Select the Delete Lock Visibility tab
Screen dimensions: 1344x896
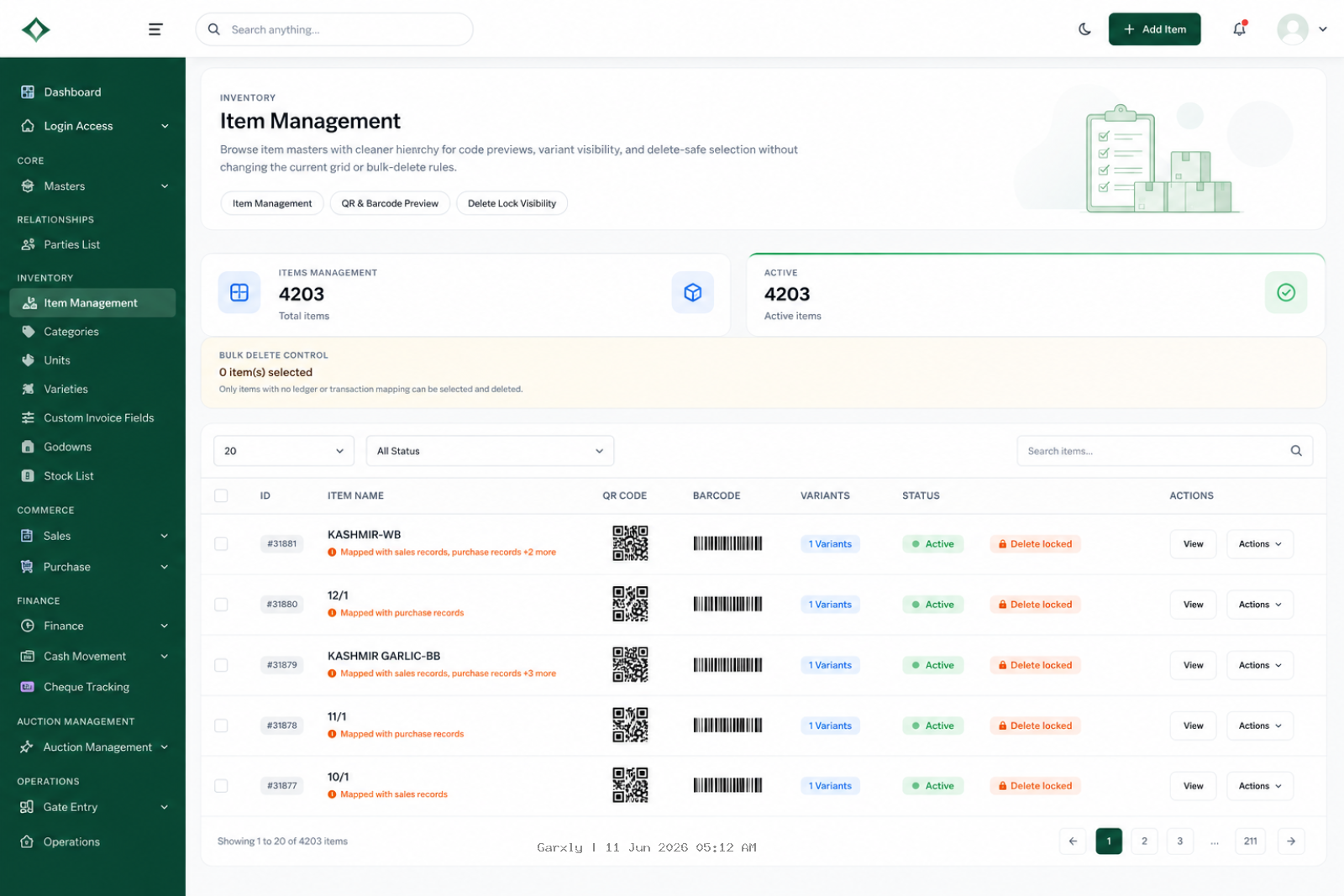[x=512, y=203]
